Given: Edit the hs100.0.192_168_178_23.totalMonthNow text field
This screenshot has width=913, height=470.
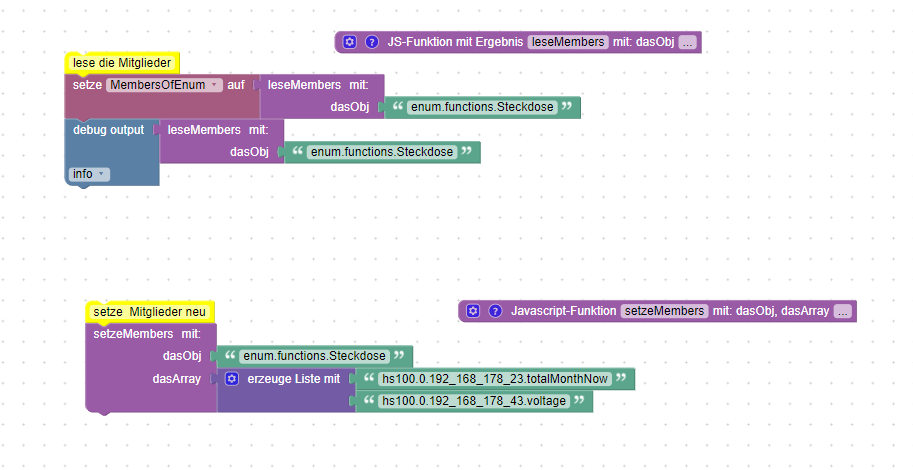Looking at the screenshot, I should 495,379.
